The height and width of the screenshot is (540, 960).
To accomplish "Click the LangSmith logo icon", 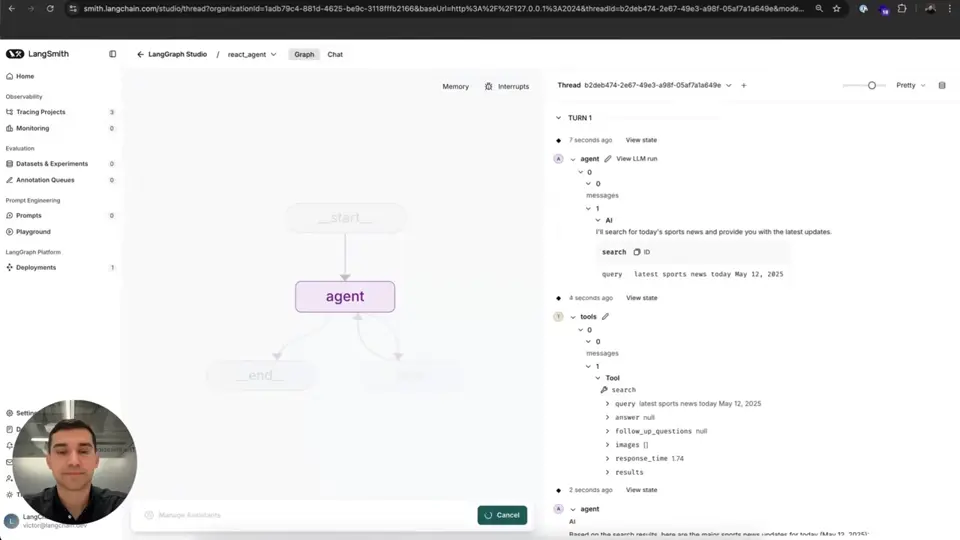I will click(15, 54).
